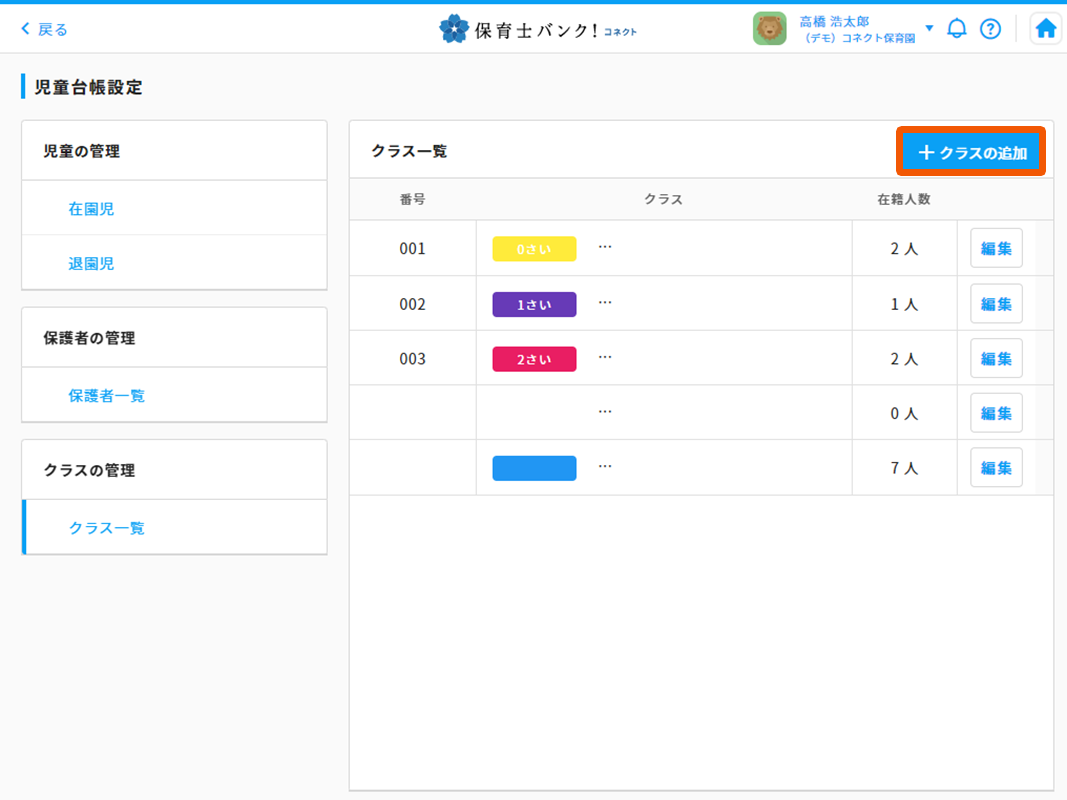This screenshot has width=1067, height=800.
Task: Add a new class with クラスの追加
Action: point(972,153)
